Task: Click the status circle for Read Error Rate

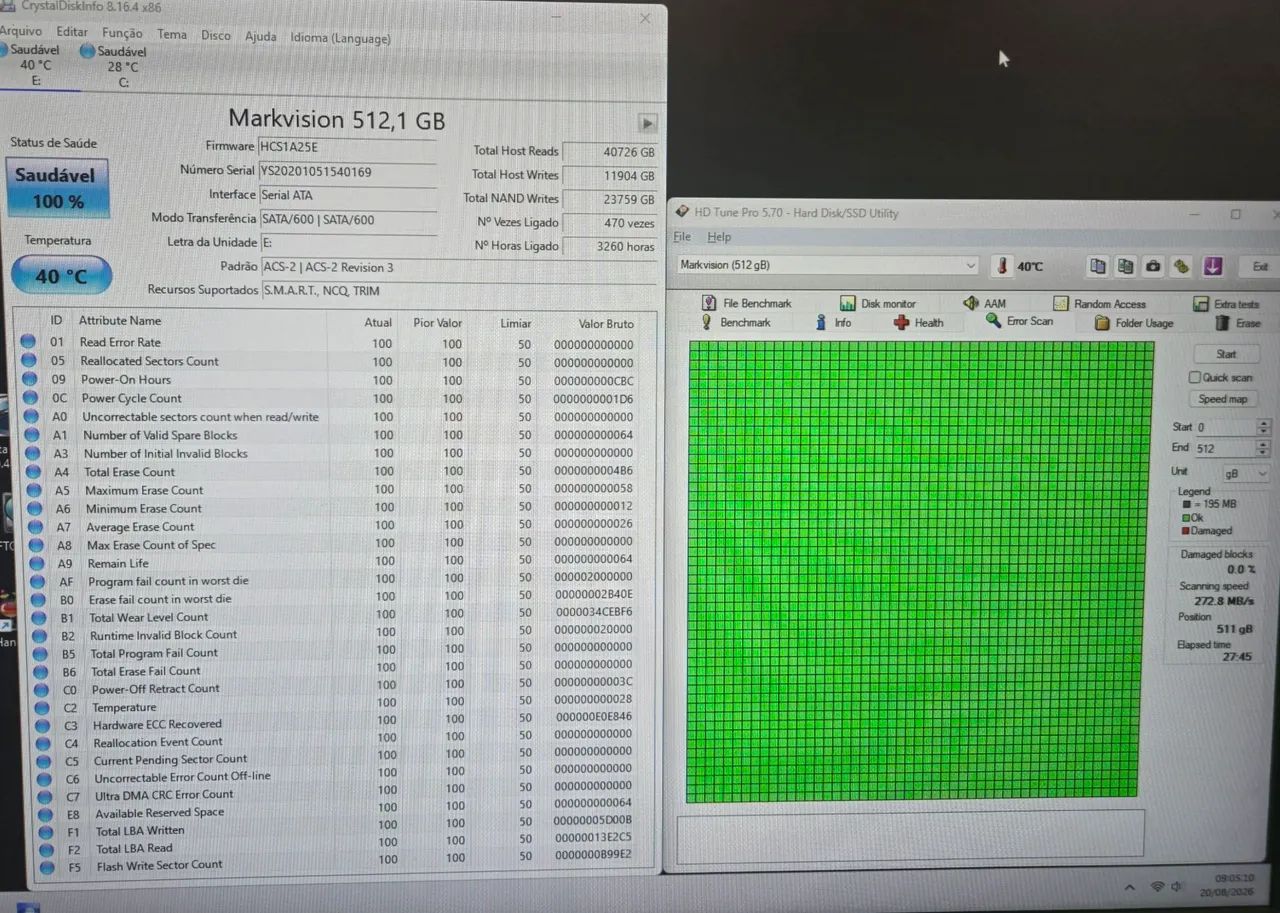Action: [x=29, y=342]
